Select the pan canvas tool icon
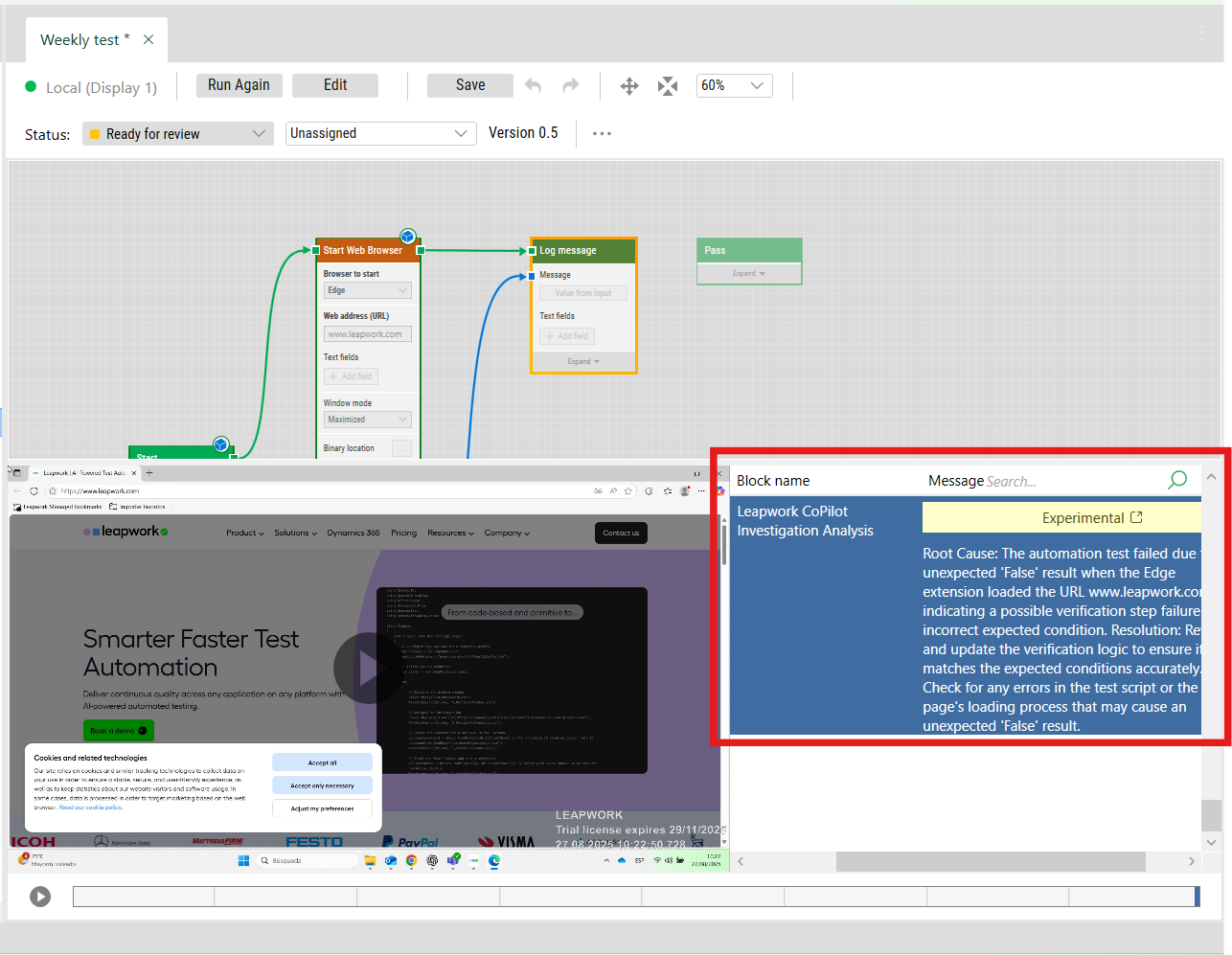Screen dimensions: 1232x955 629,86
